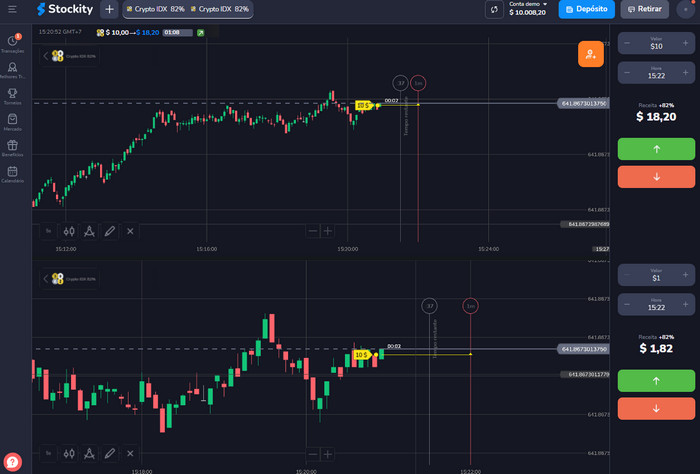Increase top panel expiry time 15:22

[685, 73]
